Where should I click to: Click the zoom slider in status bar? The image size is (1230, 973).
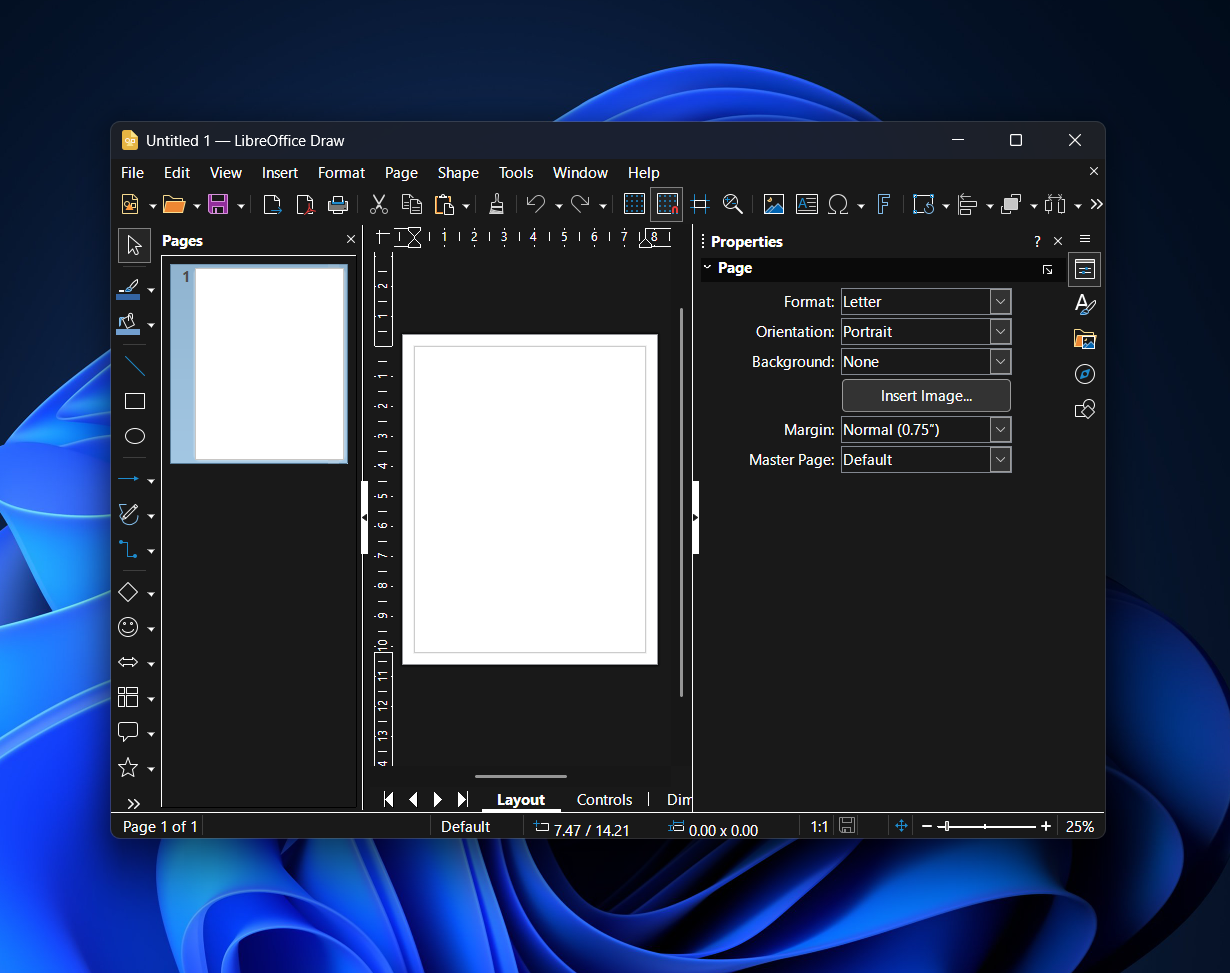tap(986, 827)
